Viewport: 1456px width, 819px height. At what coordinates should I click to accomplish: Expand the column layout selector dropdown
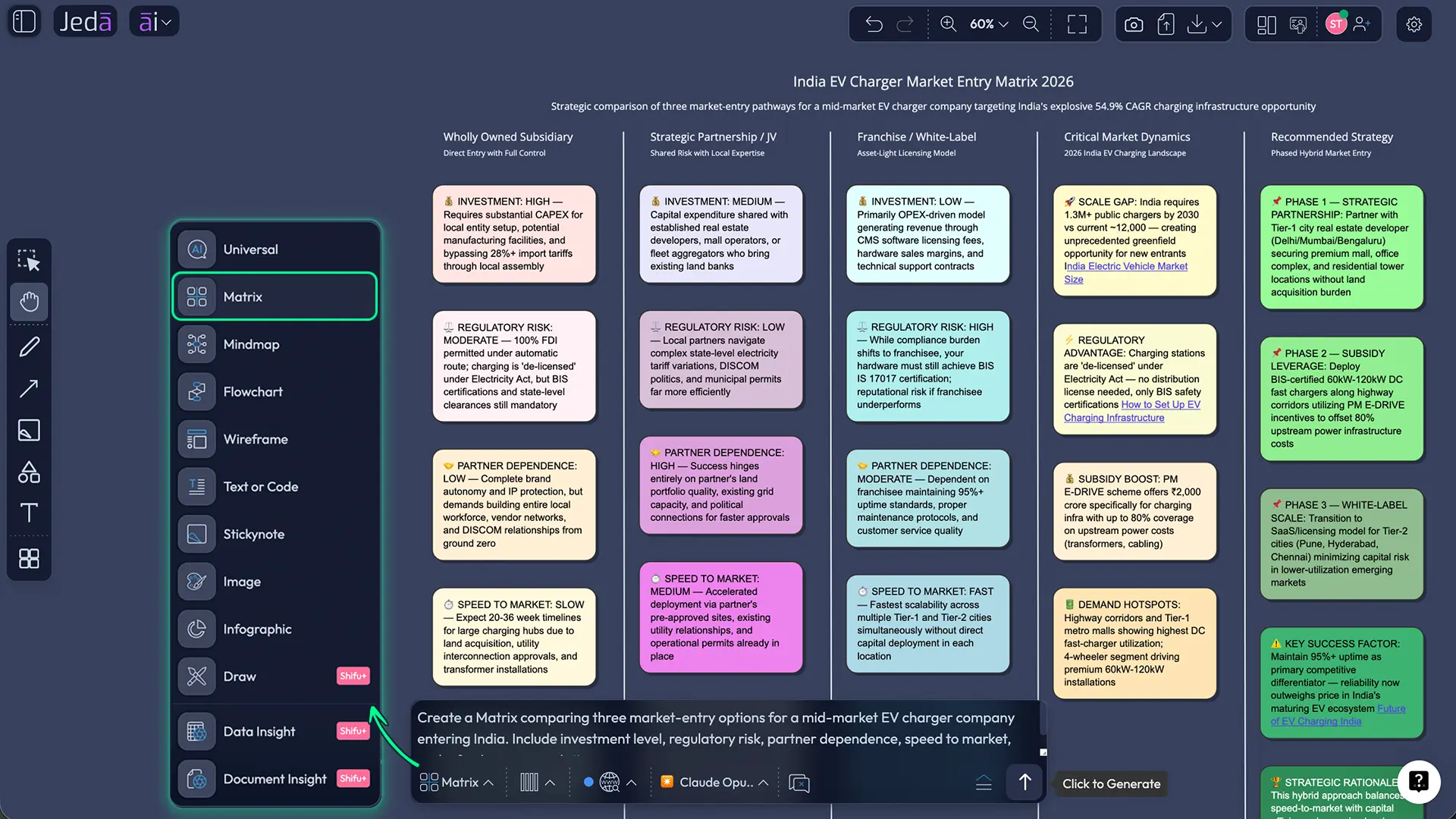coord(537,783)
